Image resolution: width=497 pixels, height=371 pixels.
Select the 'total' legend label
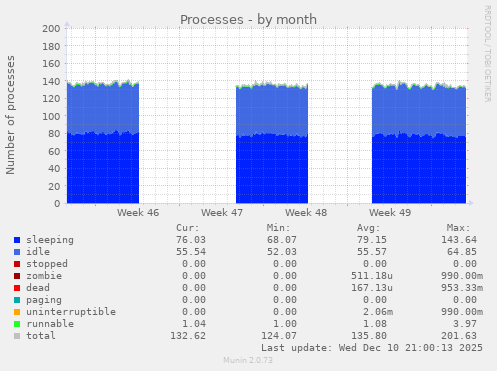[41, 336]
